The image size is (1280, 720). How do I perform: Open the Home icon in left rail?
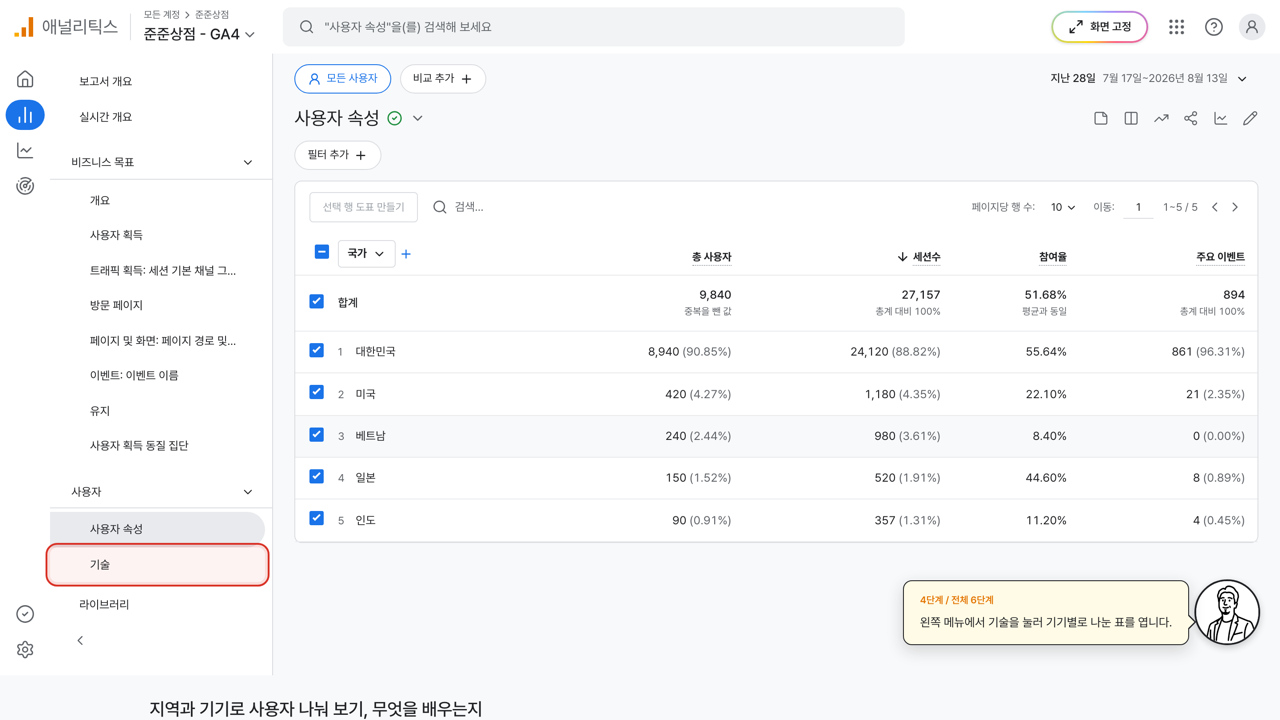coord(25,80)
